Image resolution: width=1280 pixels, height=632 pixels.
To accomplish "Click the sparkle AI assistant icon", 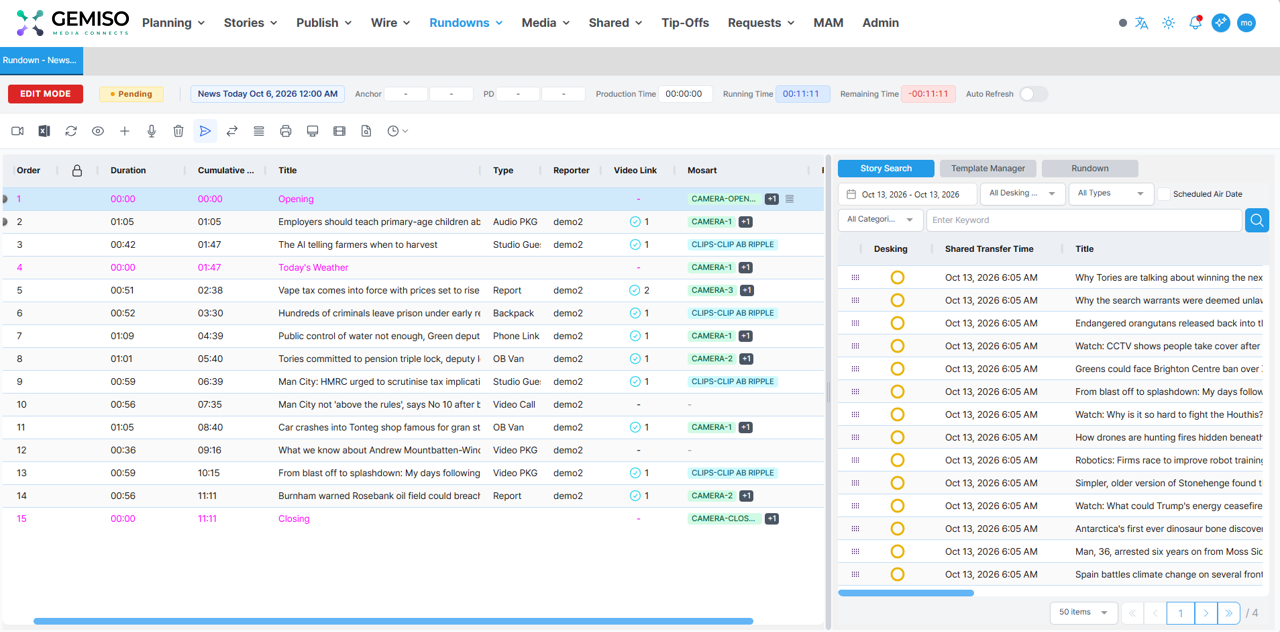I will pyautogui.click(x=1221, y=23).
